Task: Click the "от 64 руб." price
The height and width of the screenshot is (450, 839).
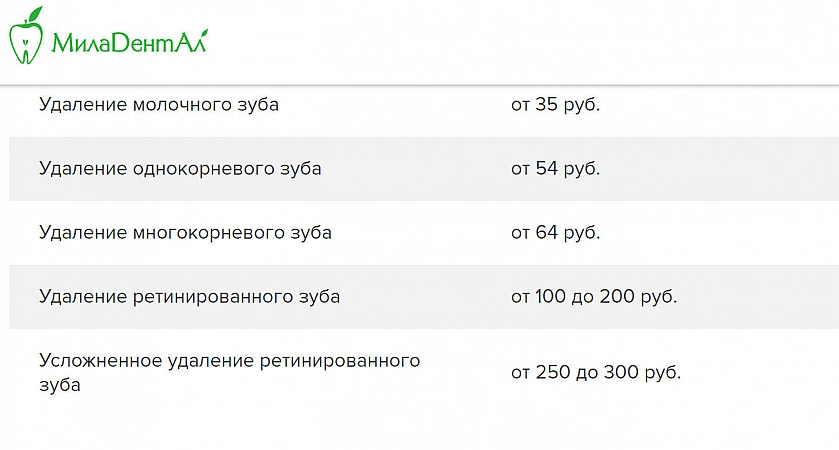Action: tap(555, 232)
